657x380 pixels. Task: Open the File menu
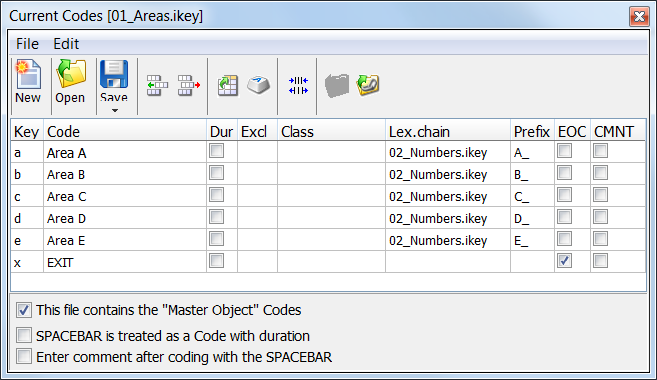(x=27, y=44)
